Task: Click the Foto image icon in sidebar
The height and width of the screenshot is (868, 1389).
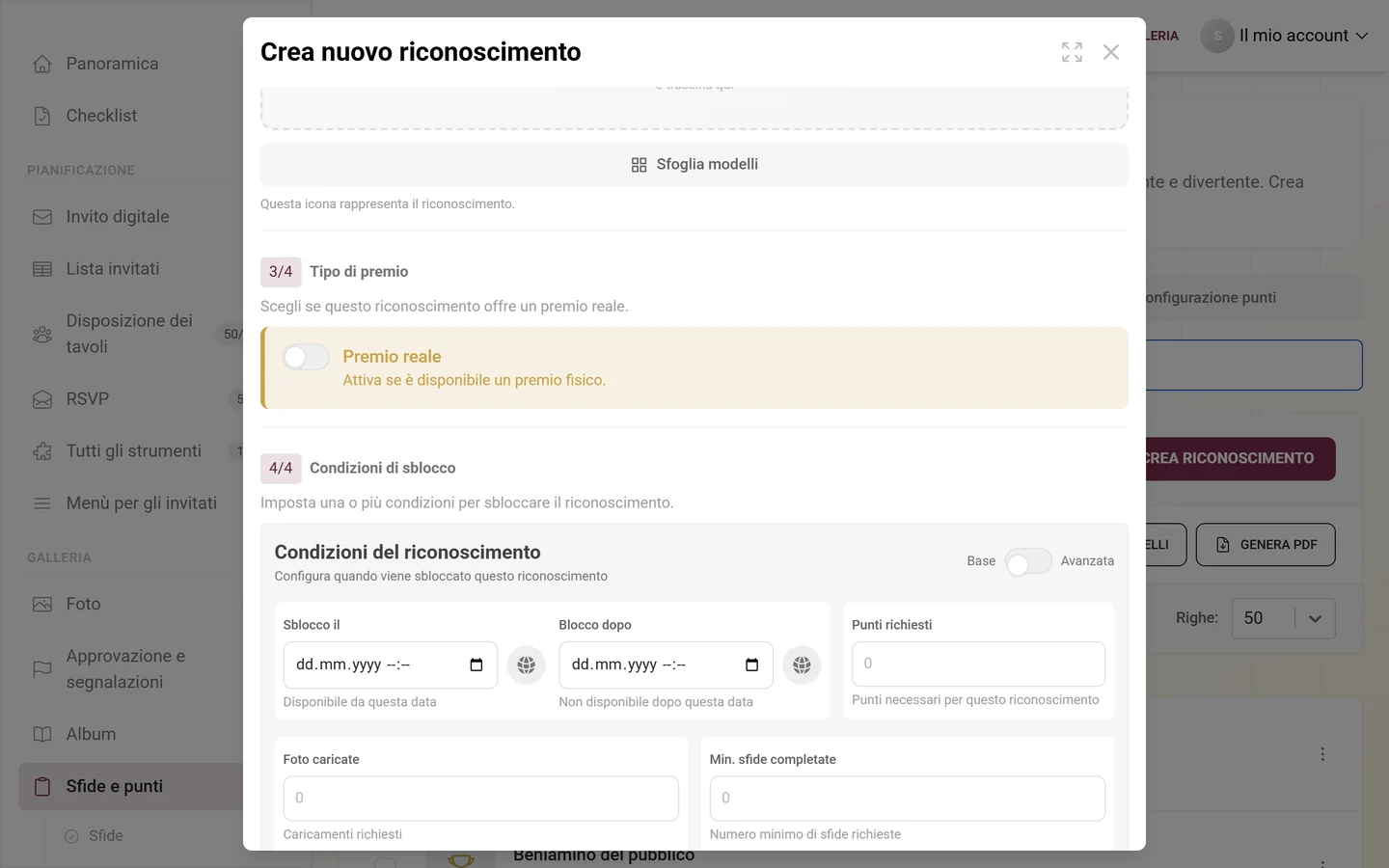Action: tap(42, 605)
